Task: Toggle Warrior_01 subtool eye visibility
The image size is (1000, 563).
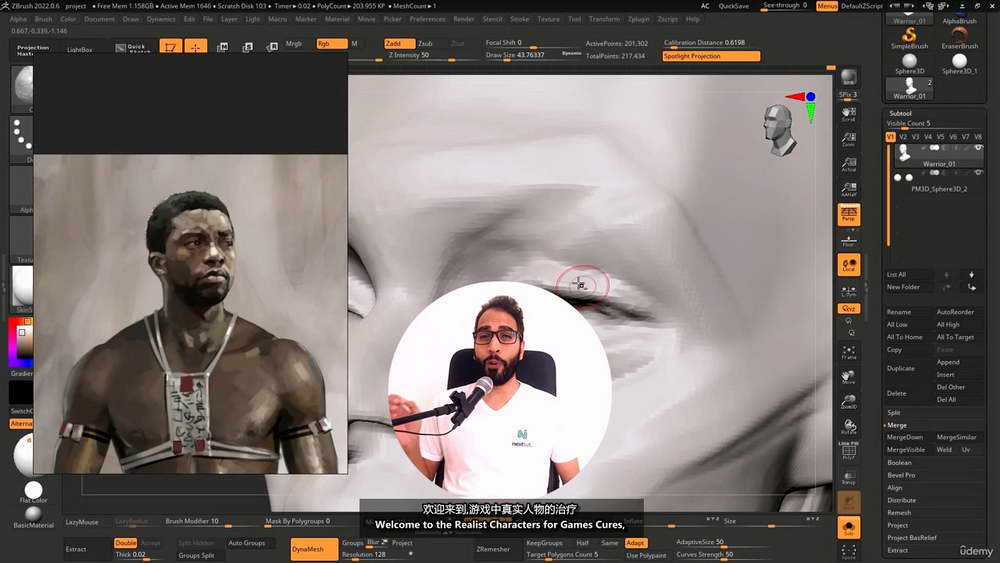Action: 978,148
